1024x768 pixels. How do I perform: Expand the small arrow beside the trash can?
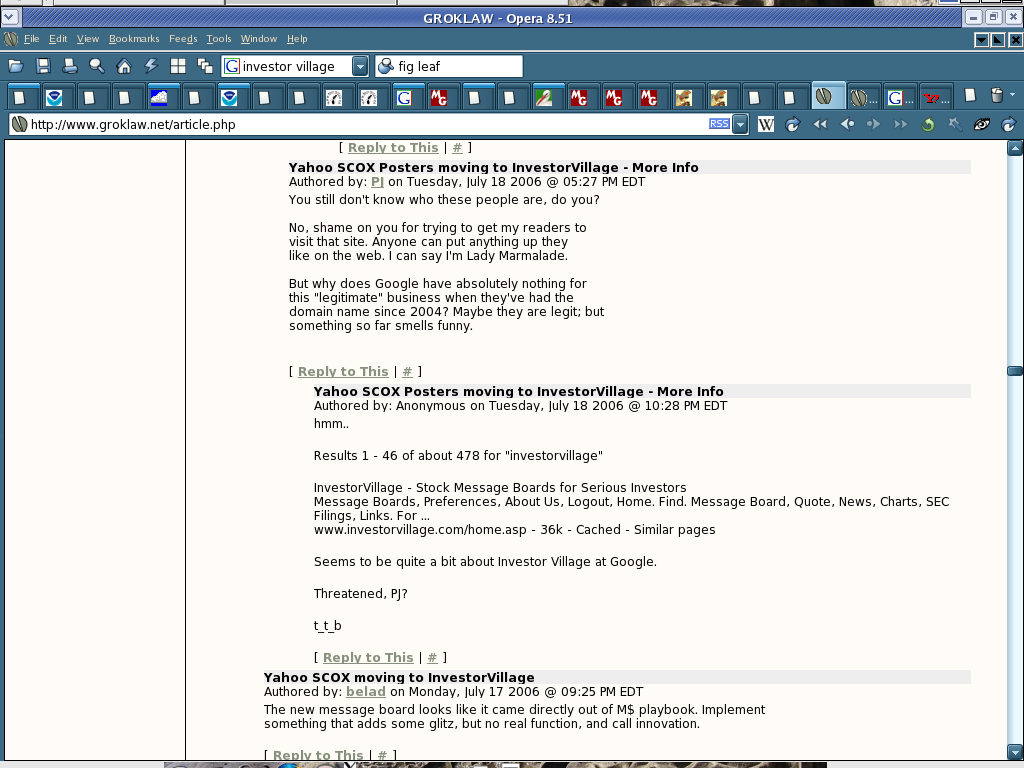pos(1012,95)
